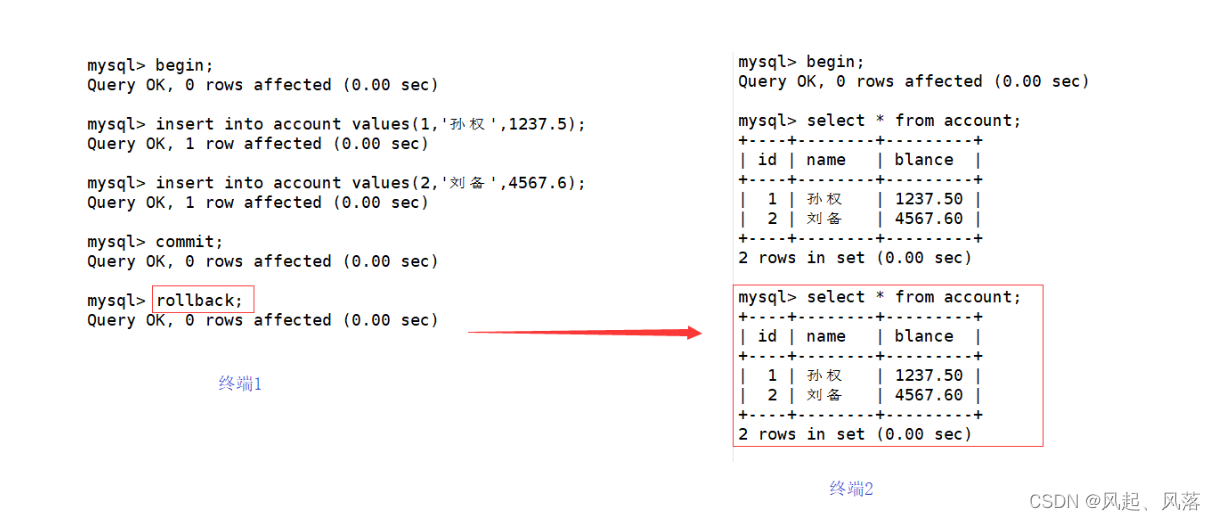Click '刘备' in the second result table
The image size is (1216, 520).
click(x=824, y=395)
